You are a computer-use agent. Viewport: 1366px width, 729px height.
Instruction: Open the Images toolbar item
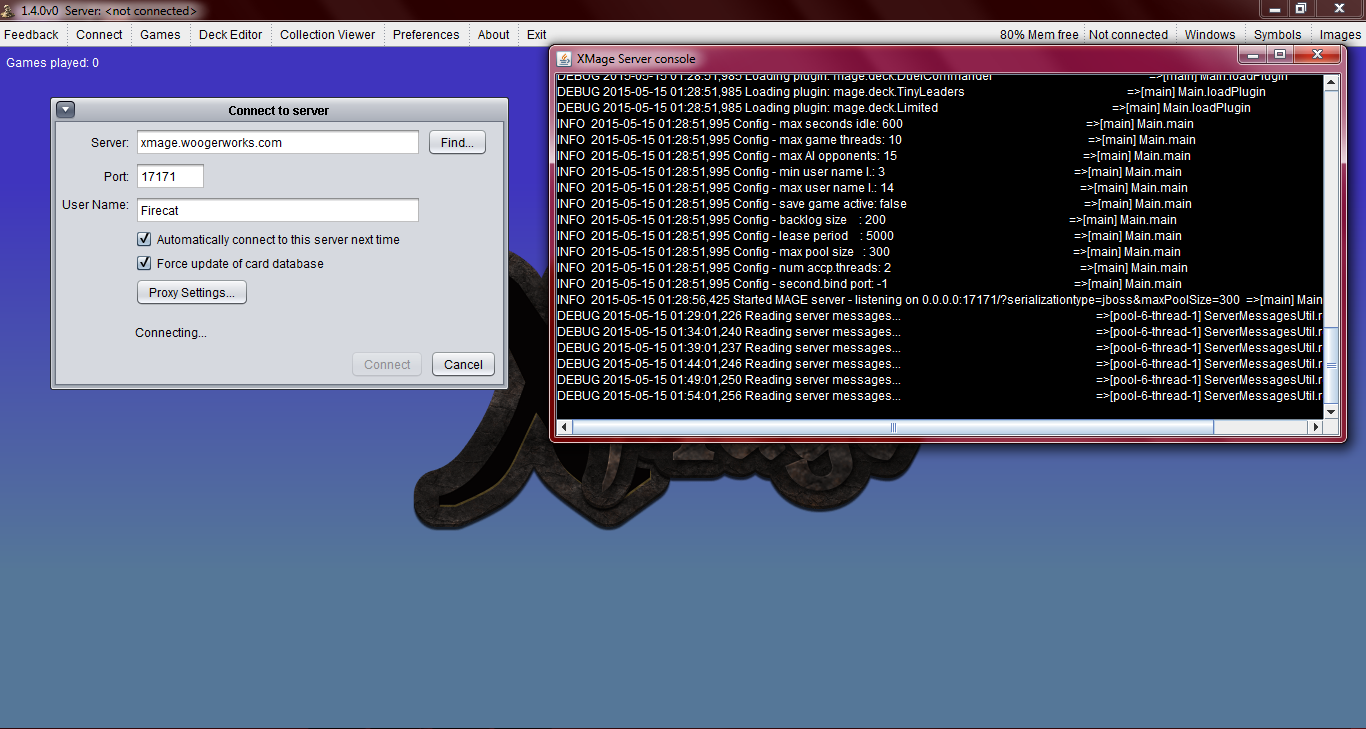point(1340,34)
